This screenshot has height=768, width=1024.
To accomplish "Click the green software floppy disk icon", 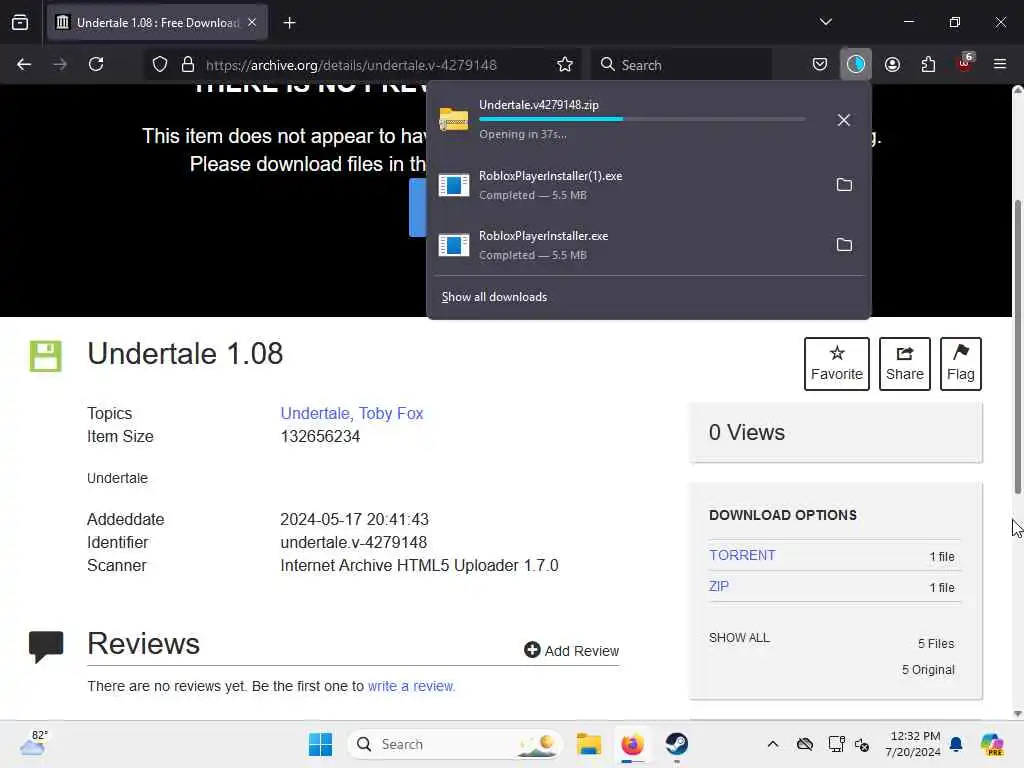I will coord(46,356).
